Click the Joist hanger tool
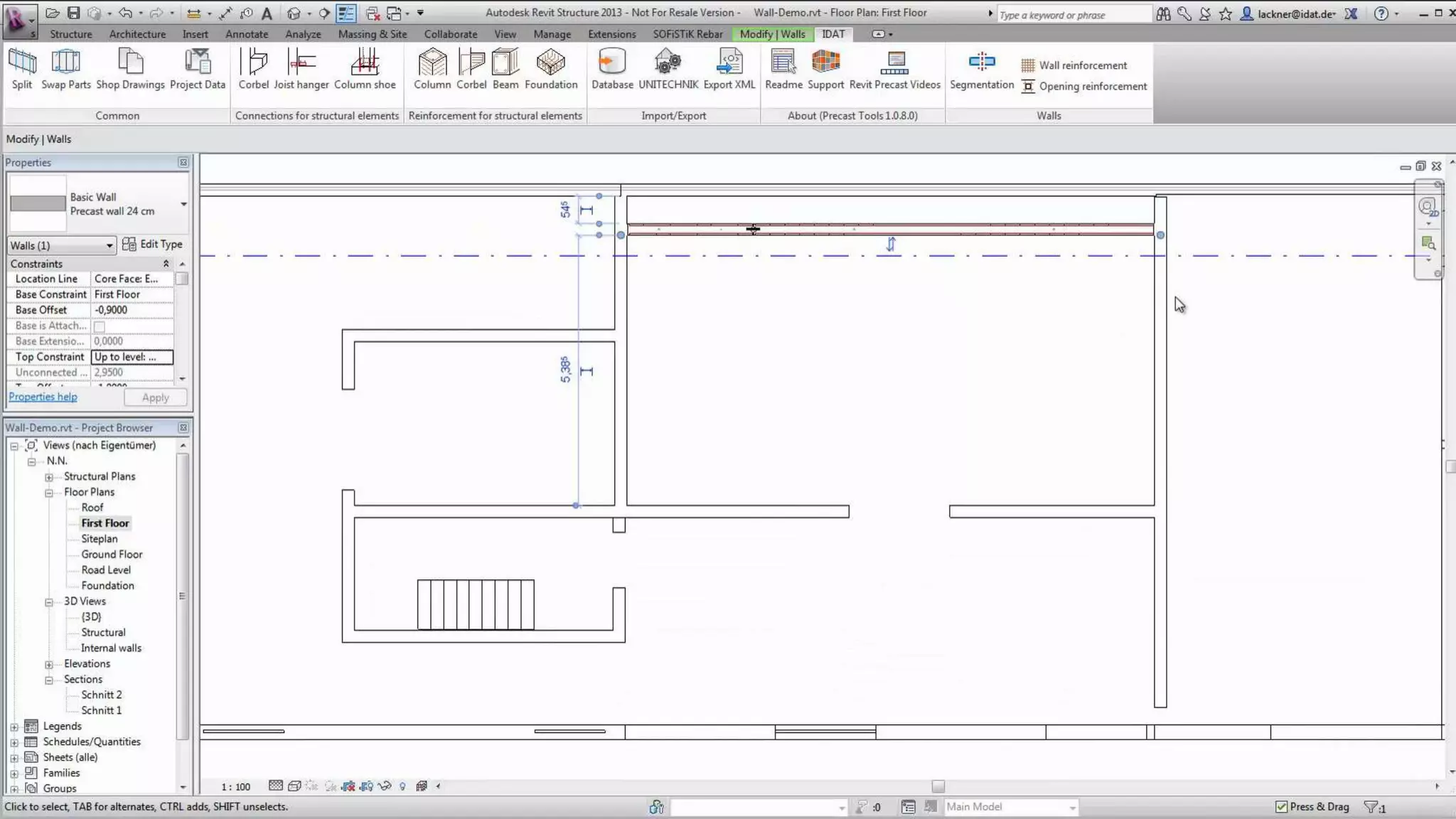This screenshot has width=1456, height=819. [x=301, y=63]
